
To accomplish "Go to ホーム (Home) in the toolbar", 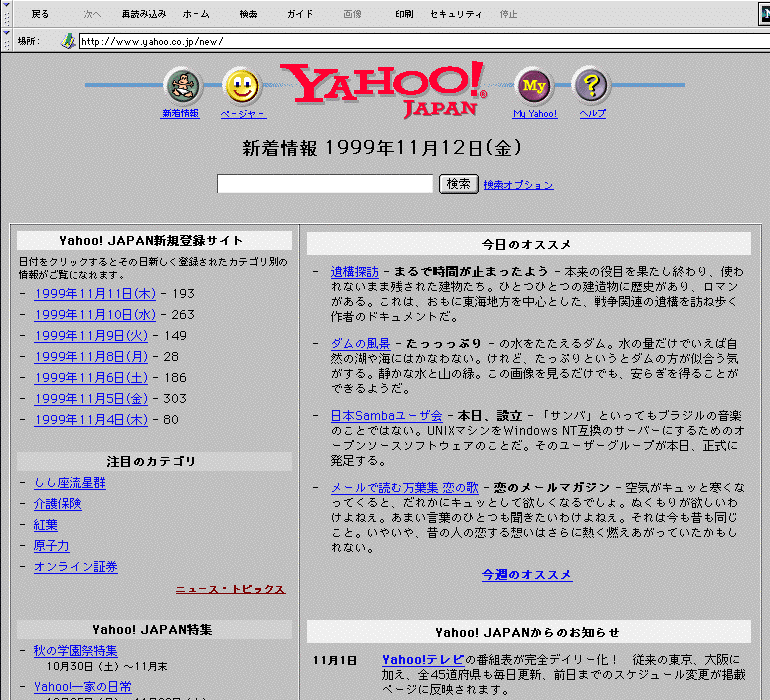I will point(196,14).
